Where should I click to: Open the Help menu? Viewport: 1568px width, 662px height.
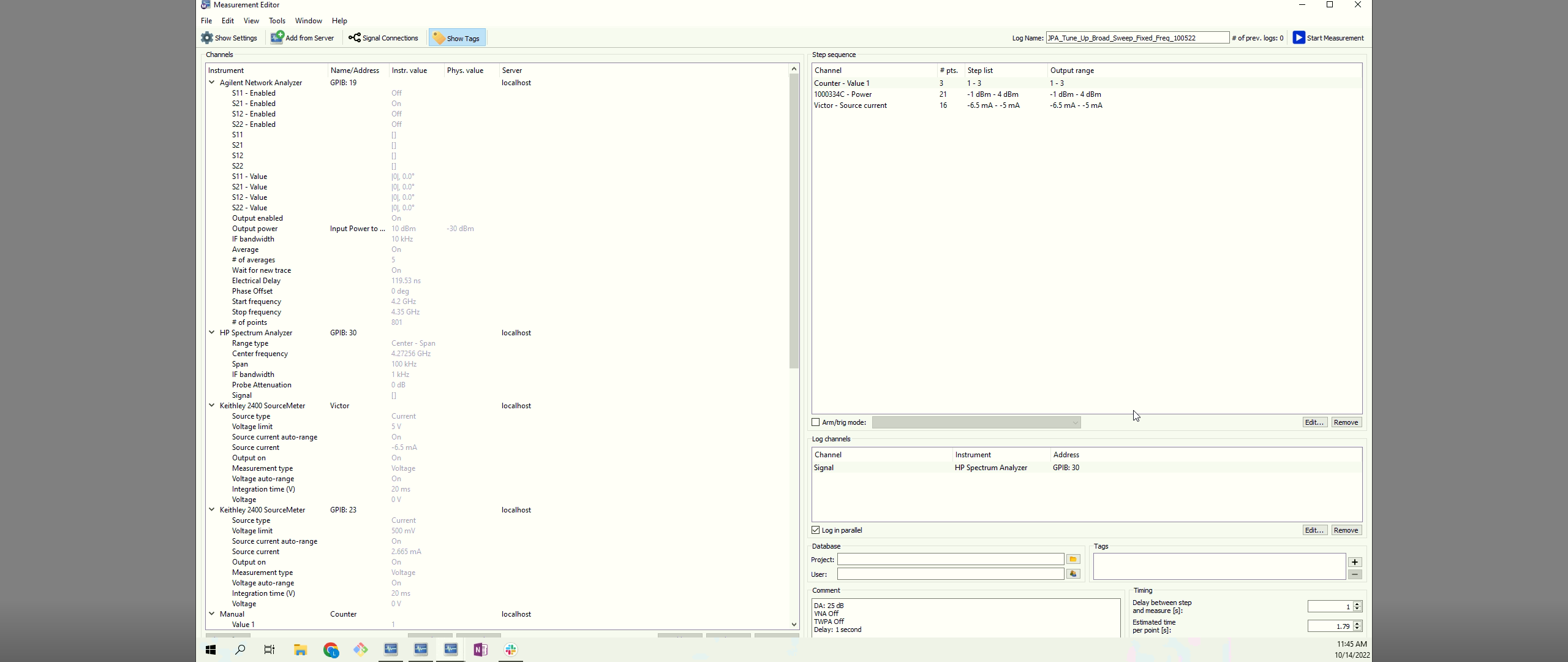coord(339,21)
